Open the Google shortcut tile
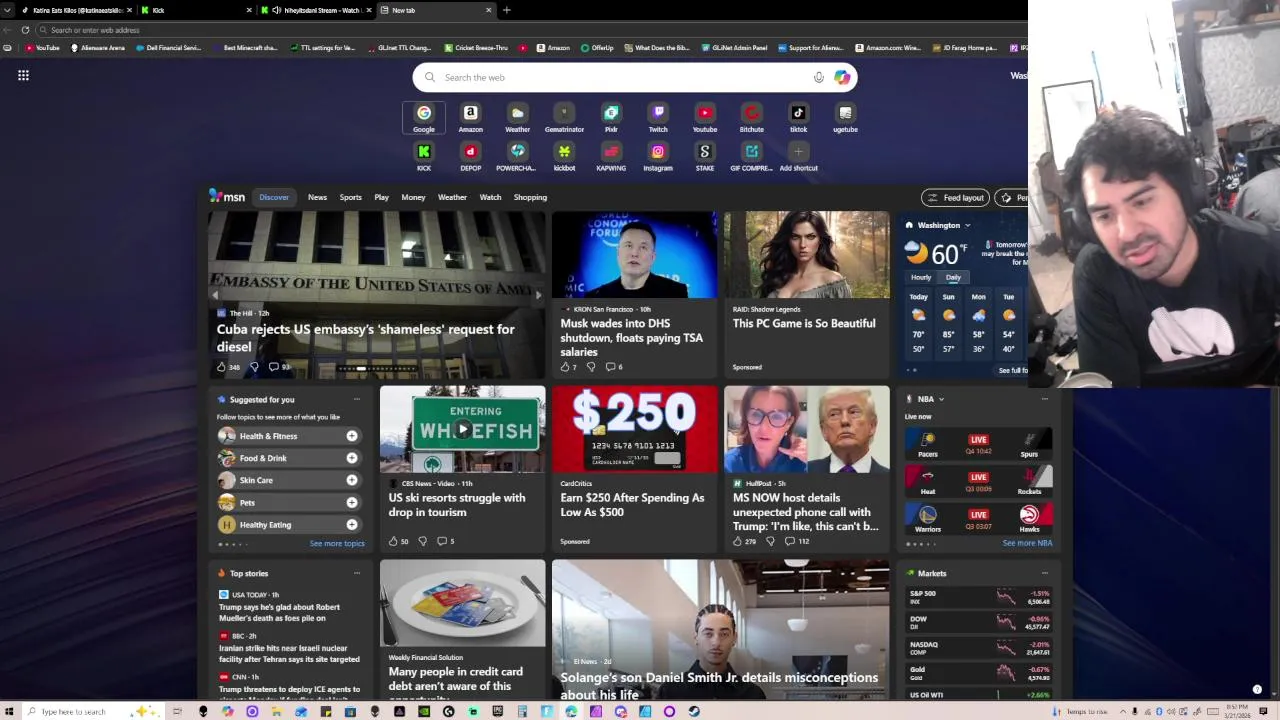 pos(424,118)
